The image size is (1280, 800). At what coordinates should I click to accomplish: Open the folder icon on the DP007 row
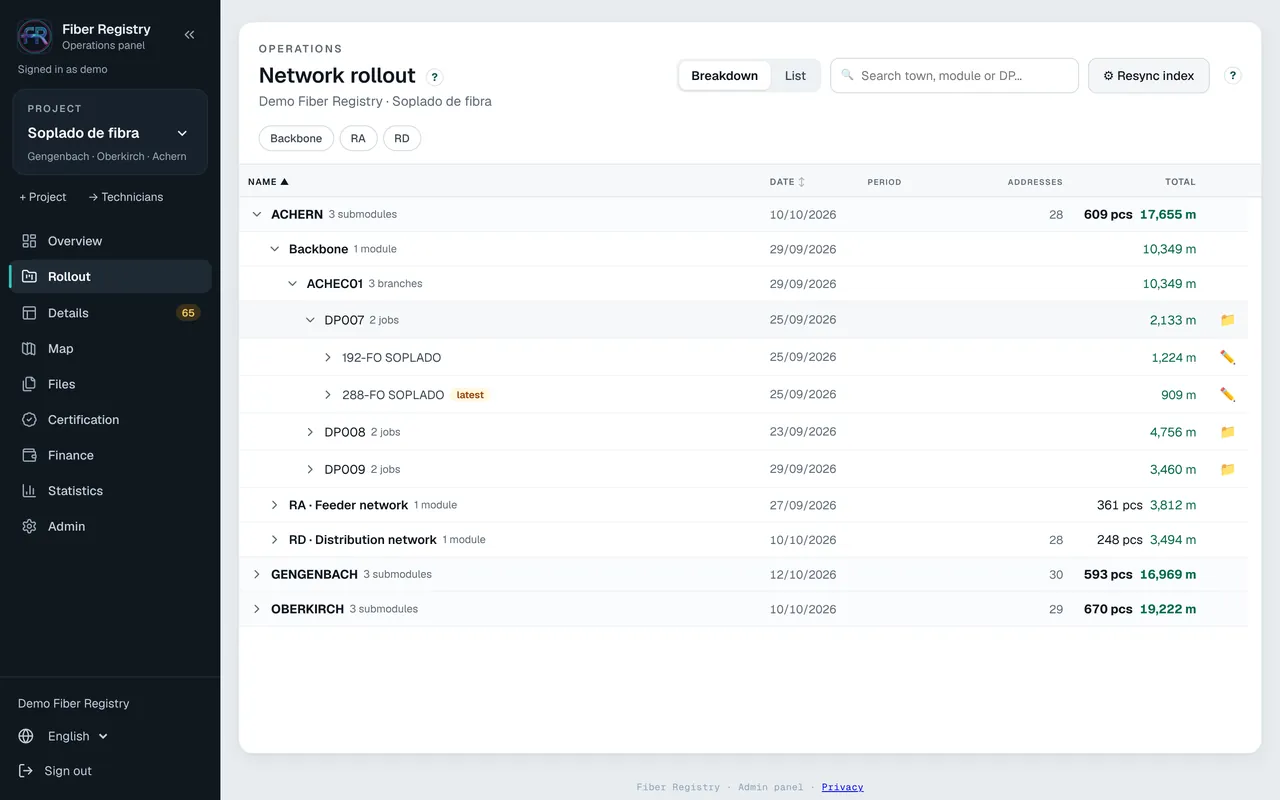click(1228, 320)
